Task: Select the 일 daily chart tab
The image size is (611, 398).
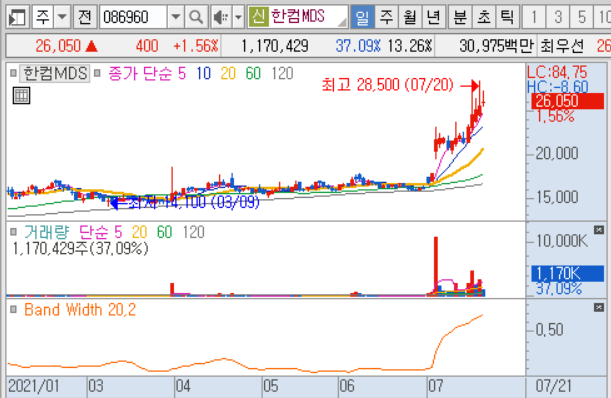Action: (x=362, y=17)
